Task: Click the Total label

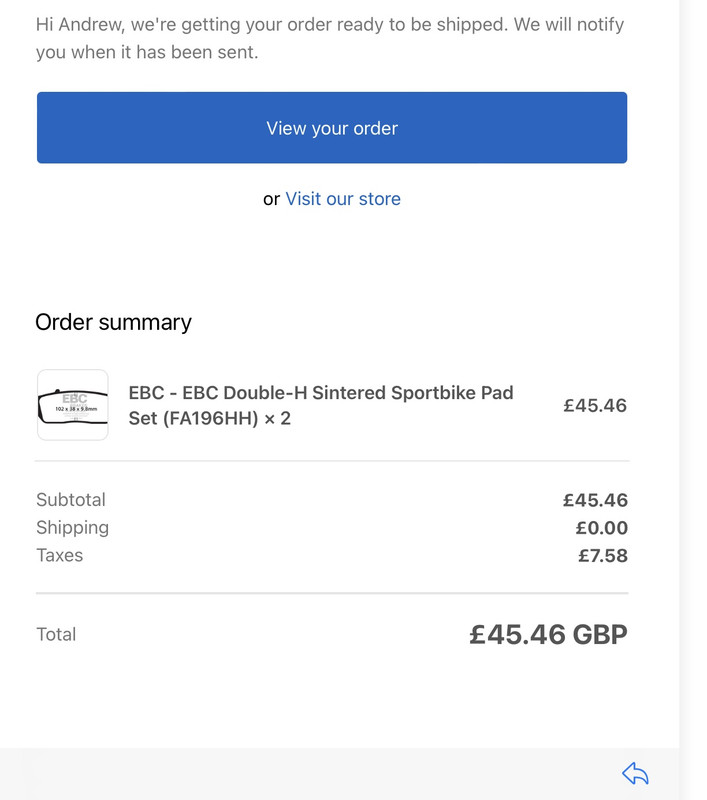Action: [x=56, y=634]
